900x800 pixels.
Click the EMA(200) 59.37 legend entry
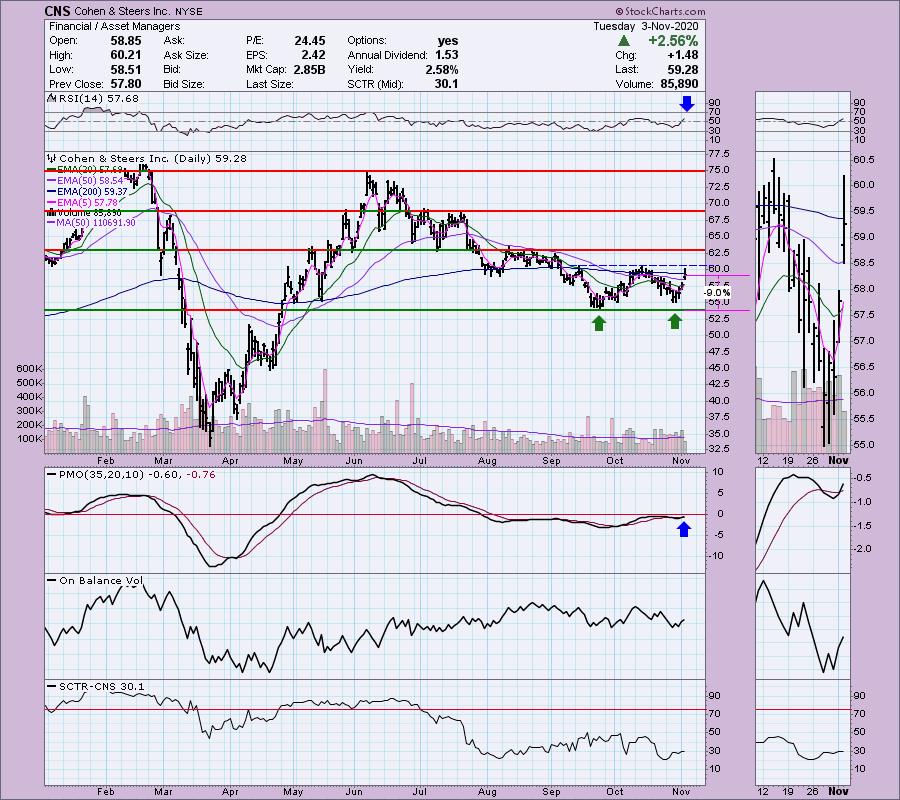pos(92,192)
